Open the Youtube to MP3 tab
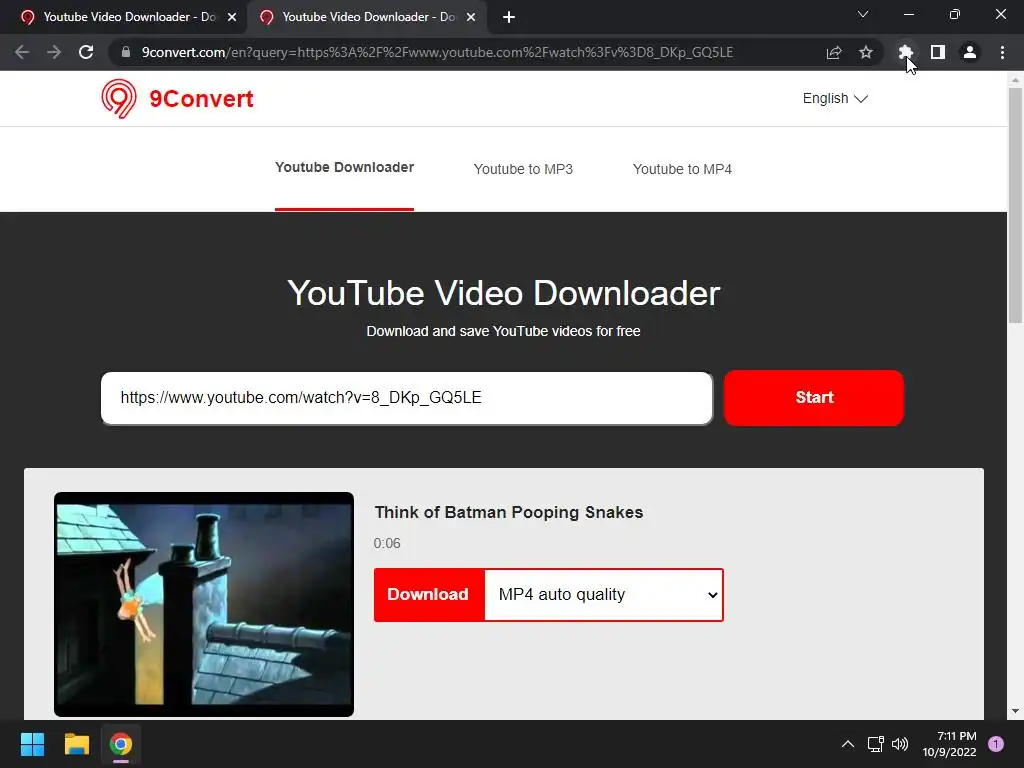 coord(523,169)
